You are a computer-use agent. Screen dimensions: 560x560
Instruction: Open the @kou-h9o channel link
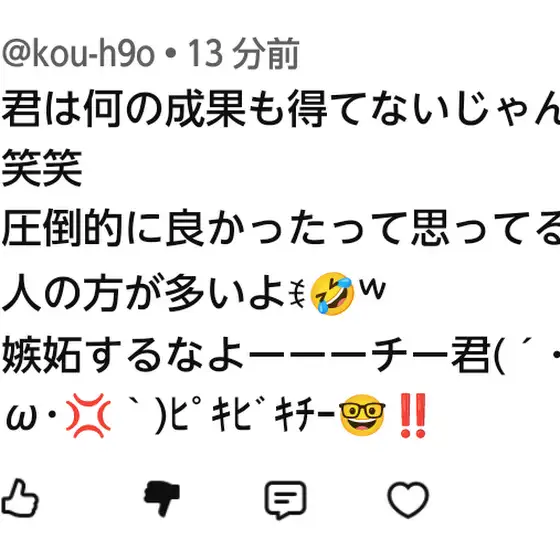pos(78,54)
